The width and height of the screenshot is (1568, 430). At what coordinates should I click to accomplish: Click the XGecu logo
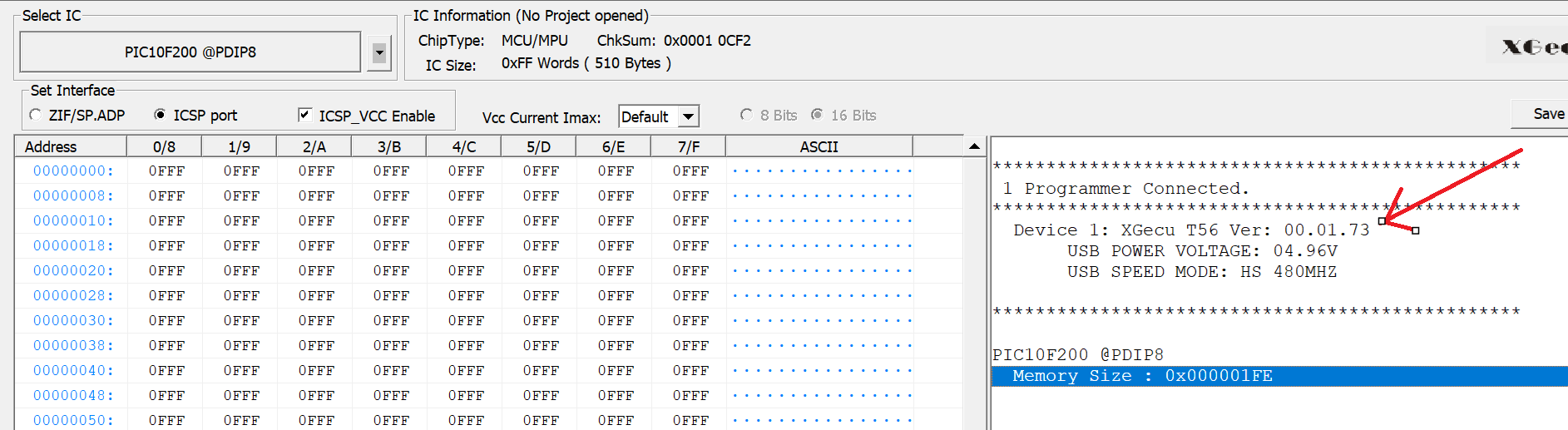tap(1533, 47)
